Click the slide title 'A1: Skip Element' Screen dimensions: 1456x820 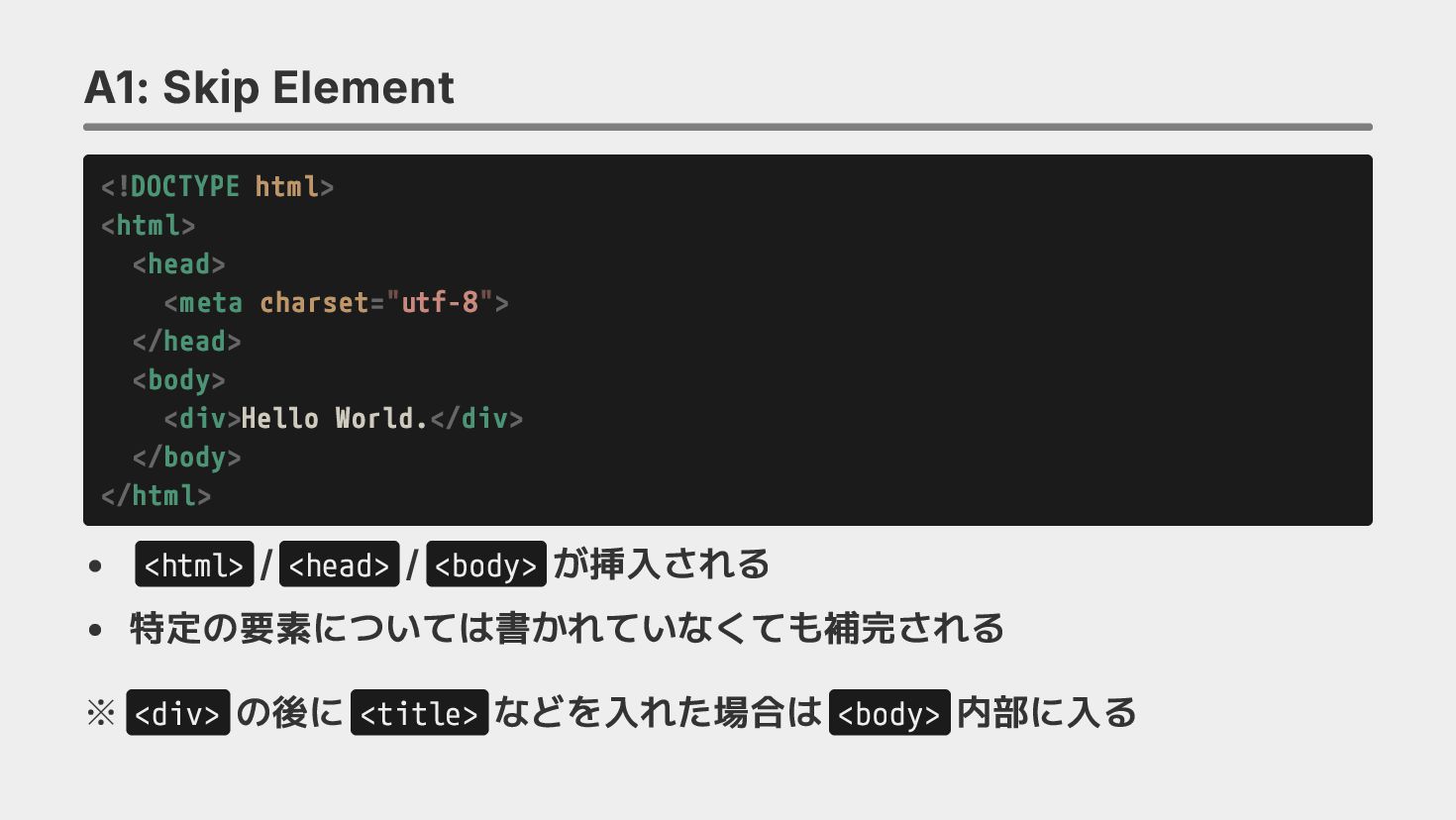(268, 87)
